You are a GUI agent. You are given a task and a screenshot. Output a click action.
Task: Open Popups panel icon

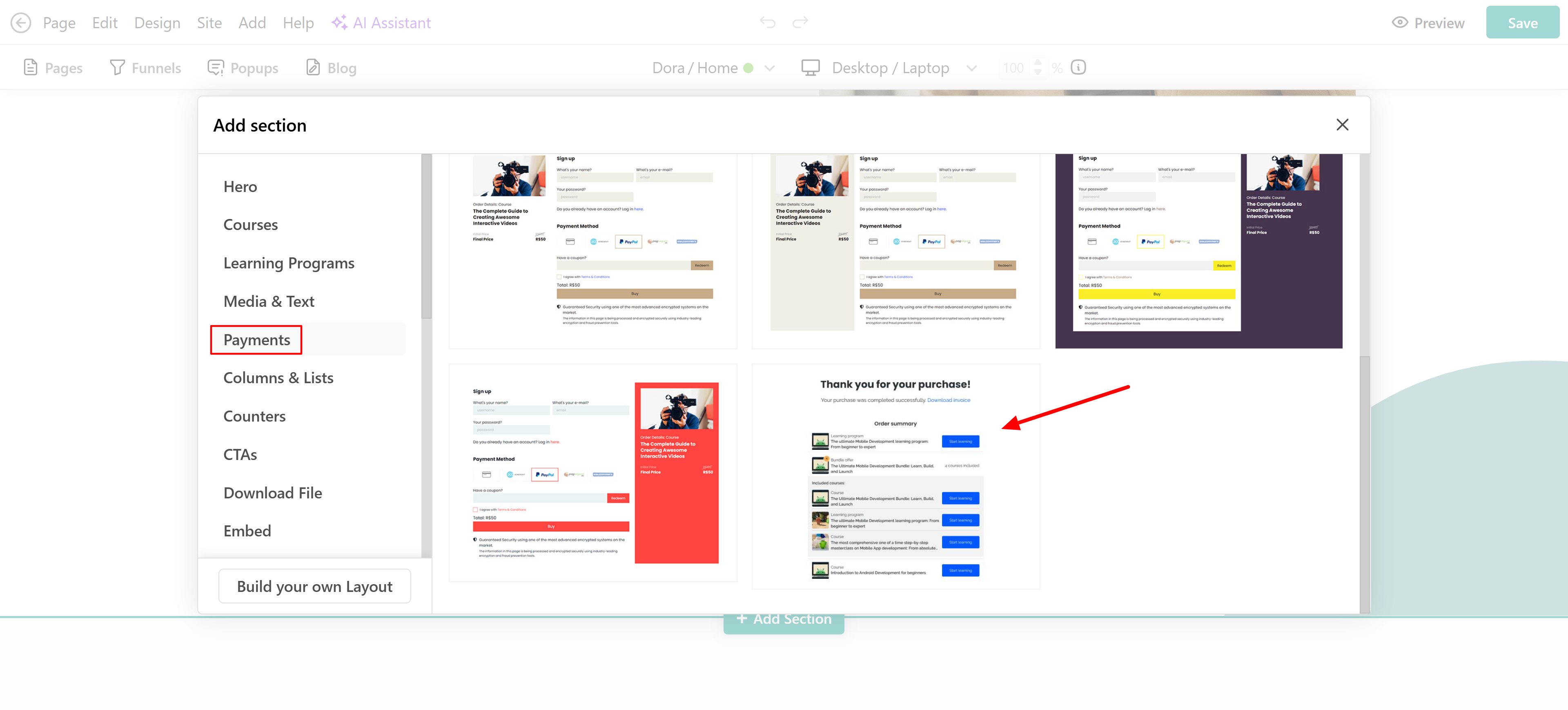point(216,67)
